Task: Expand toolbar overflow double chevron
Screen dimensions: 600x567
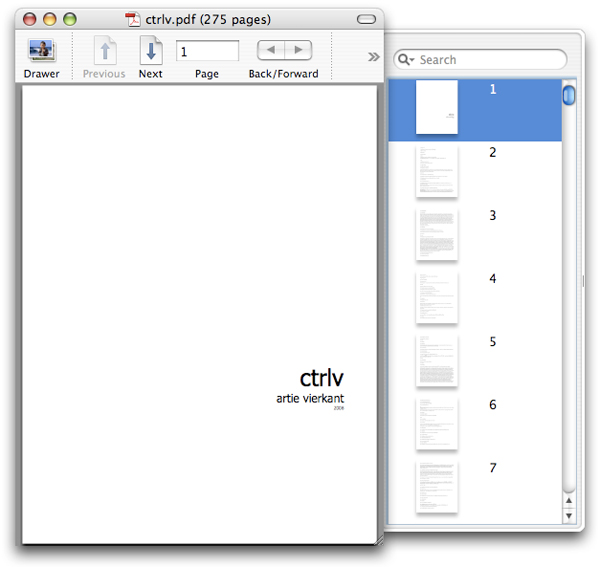Action: pyautogui.click(x=373, y=57)
